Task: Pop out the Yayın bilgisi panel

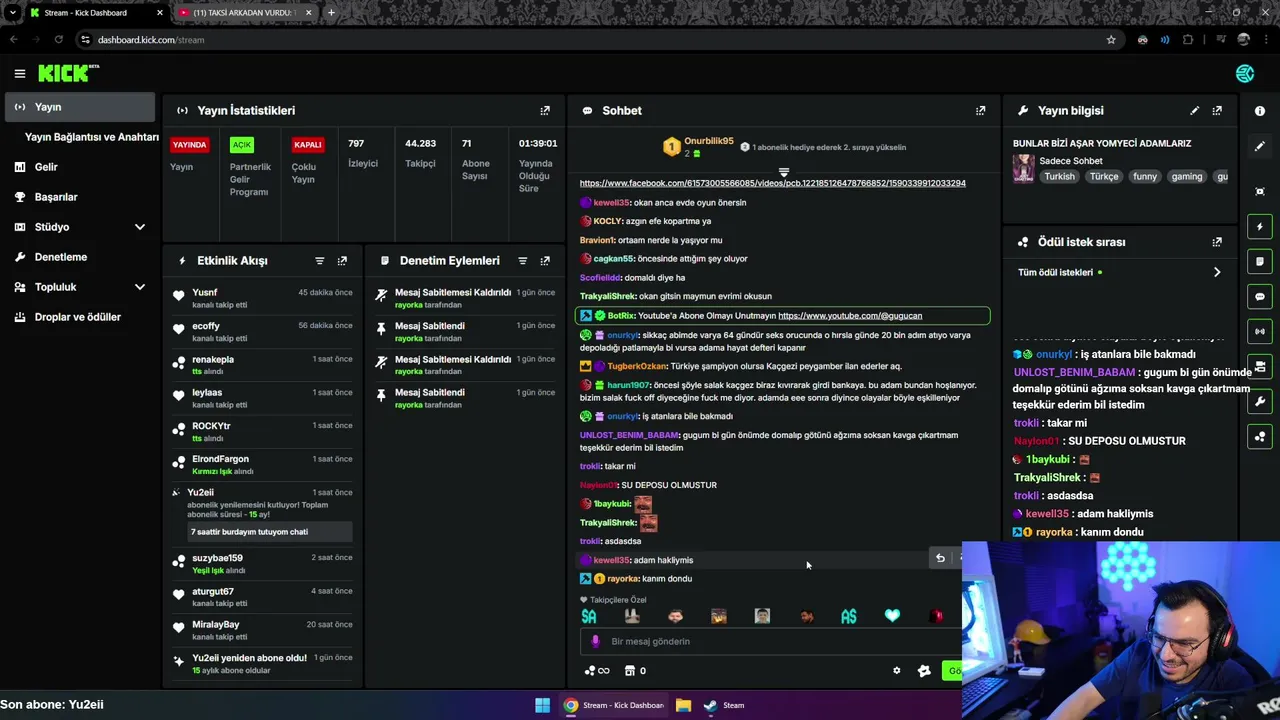Action: pos(1217,111)
